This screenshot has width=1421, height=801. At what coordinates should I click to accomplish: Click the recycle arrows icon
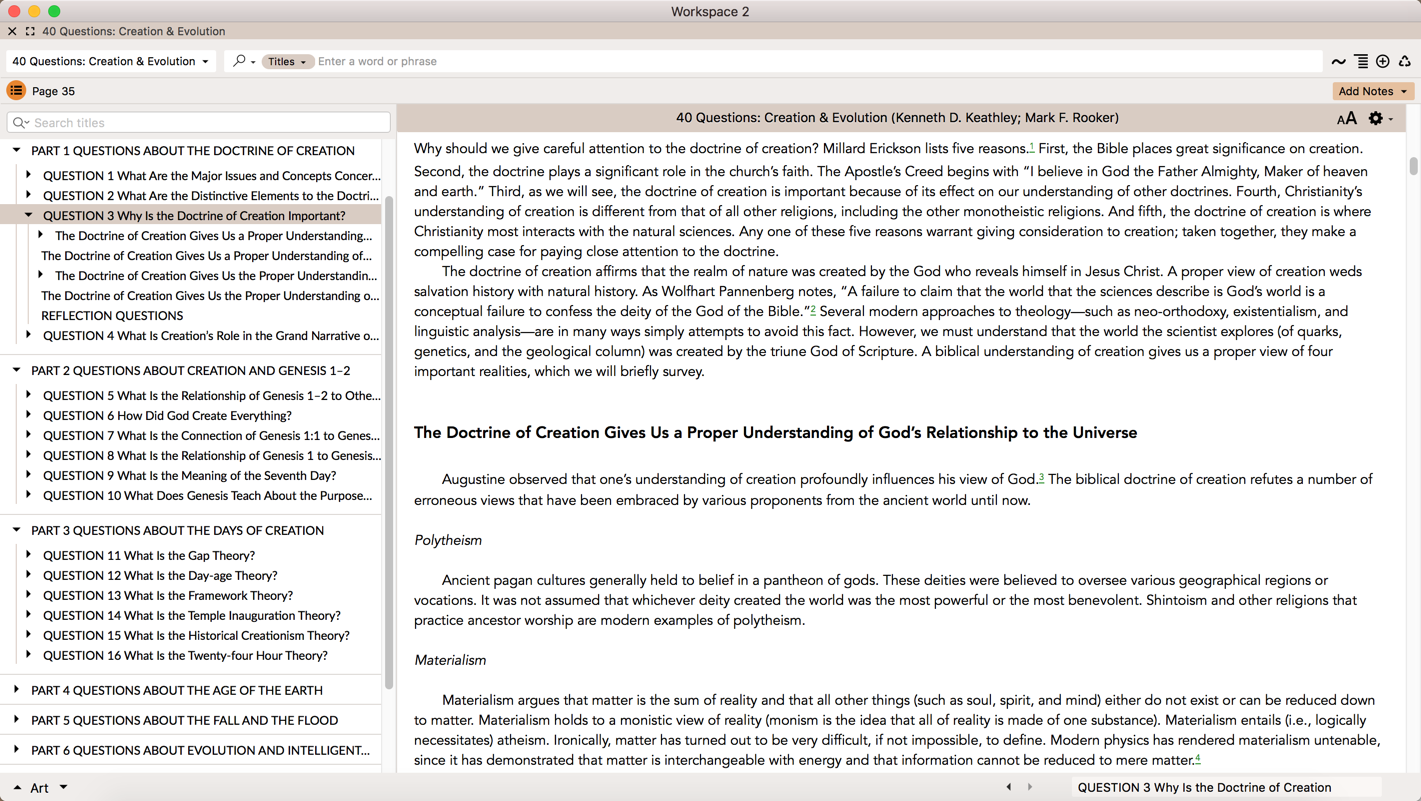click(1405, 62)
